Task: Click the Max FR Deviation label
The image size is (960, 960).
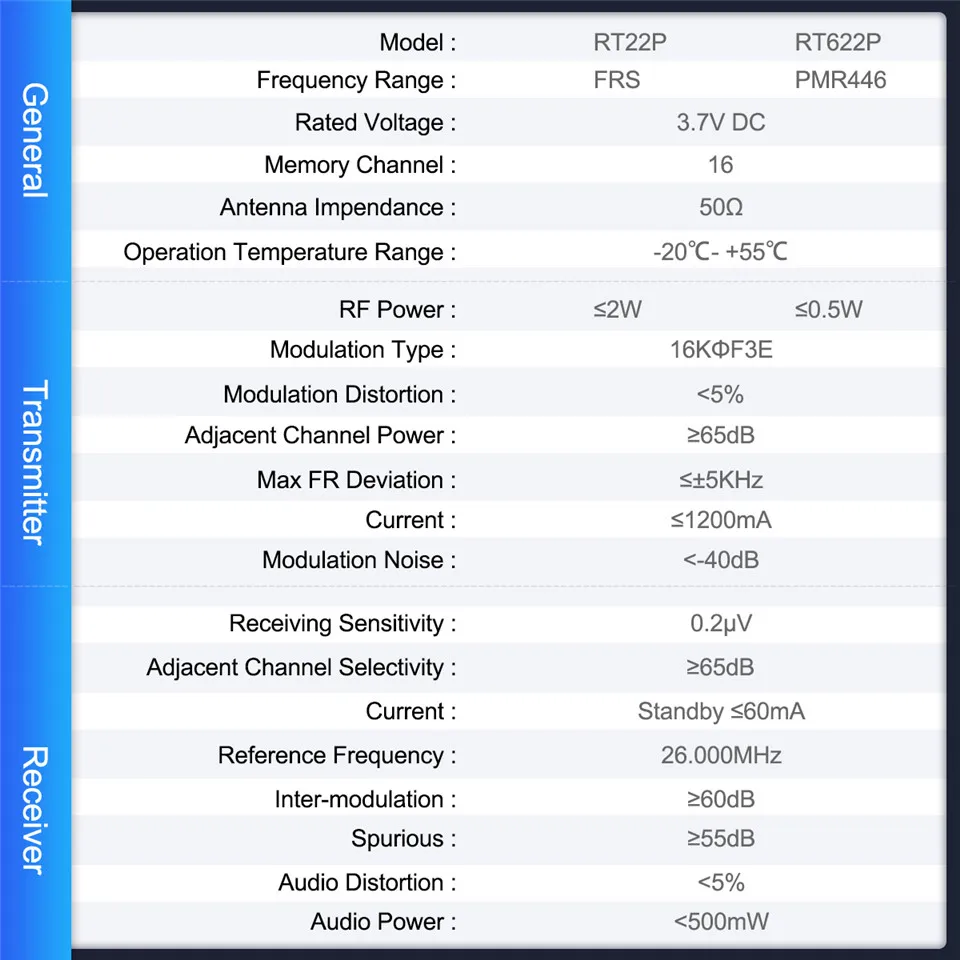Action: pyautogui.click(x=356, y=480)
